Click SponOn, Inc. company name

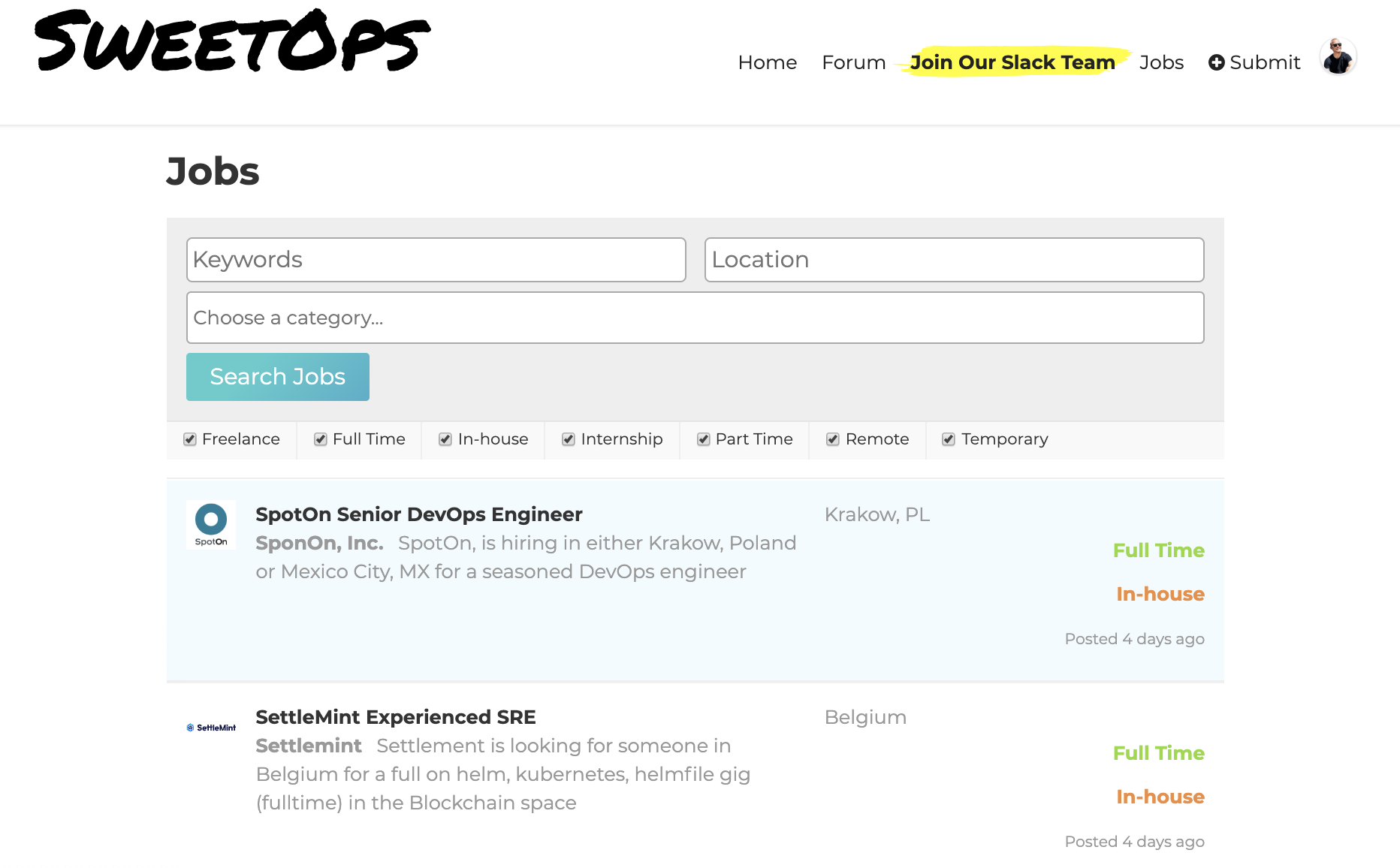point(319,543)
